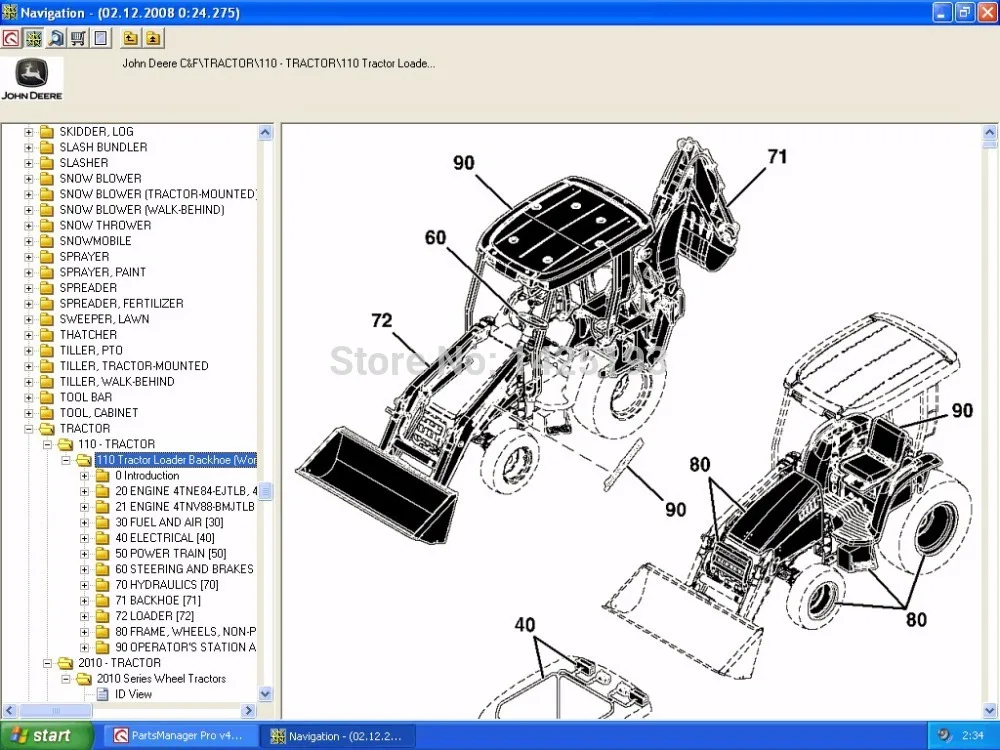Click the tree horizontal scrollbar thumb
Viewport: 1000px width, 750px height.
coord(55,710)
